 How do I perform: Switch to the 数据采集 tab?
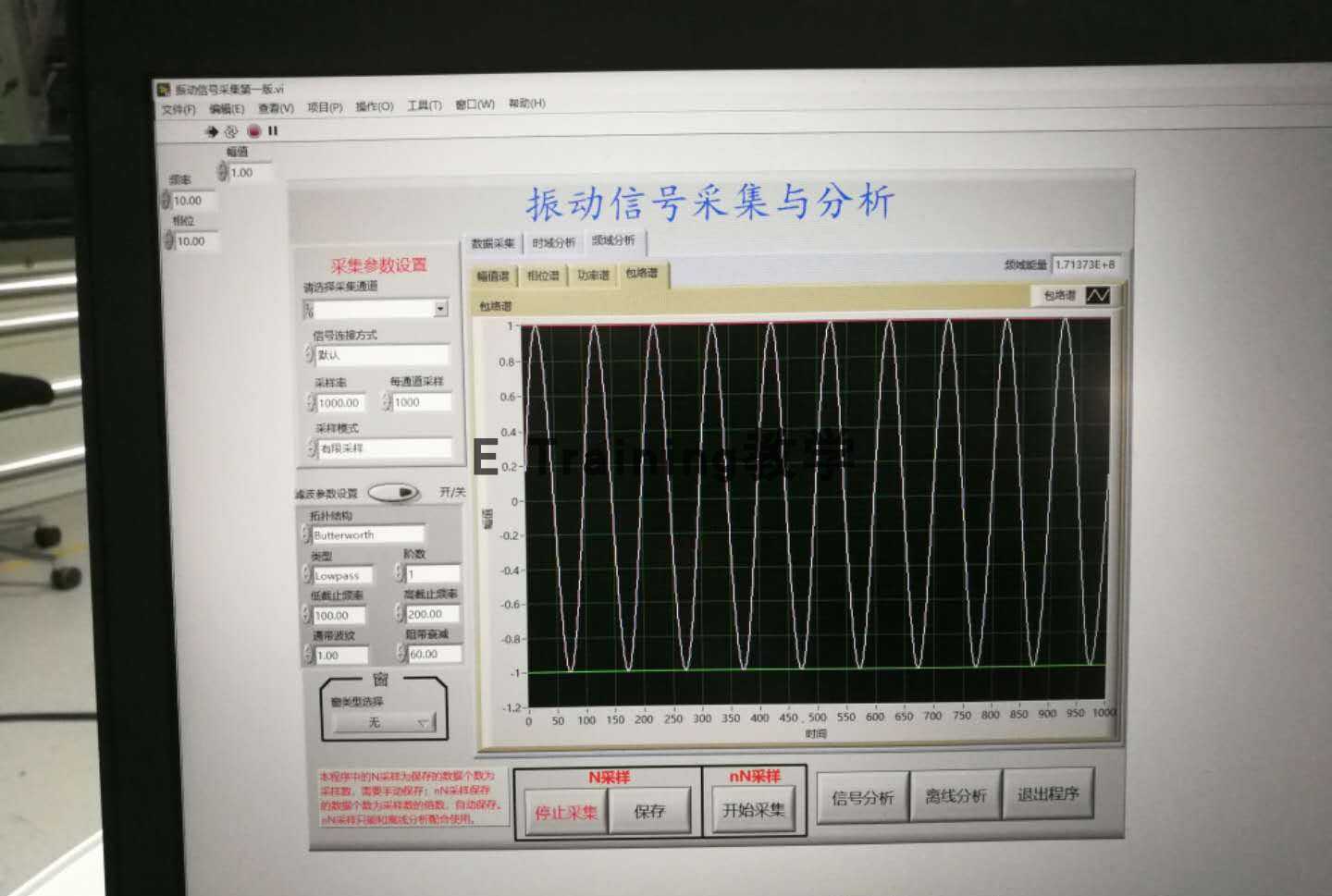click(x=493, y=243)
